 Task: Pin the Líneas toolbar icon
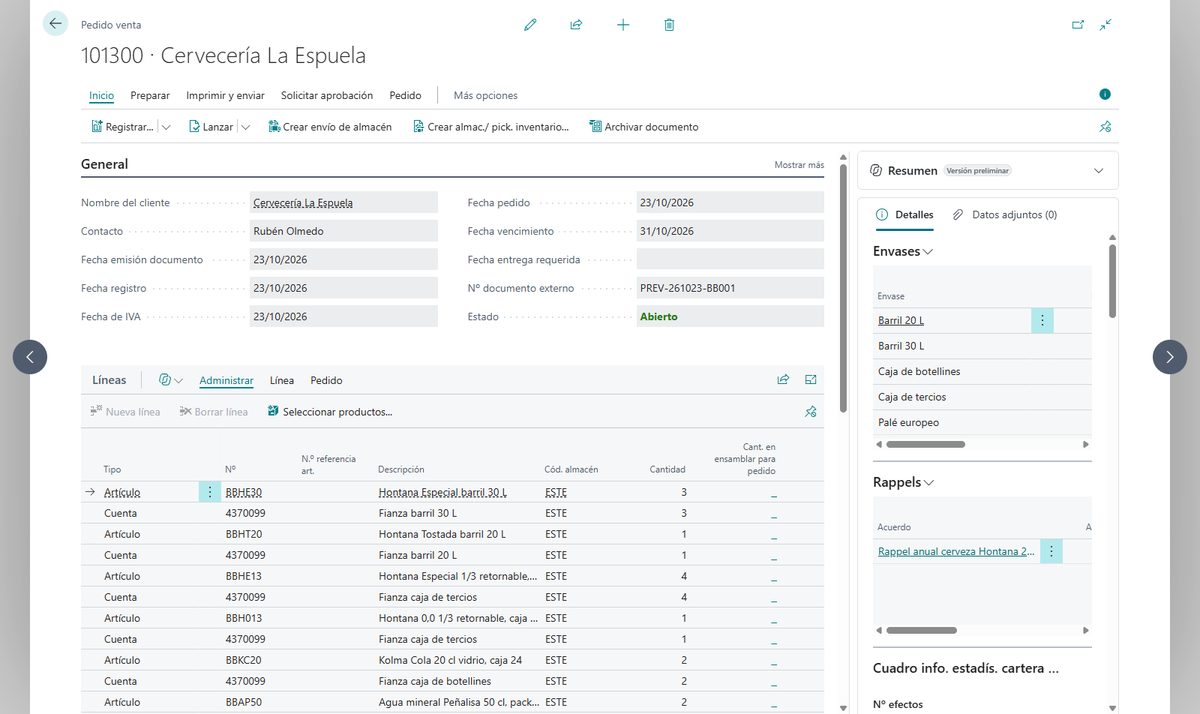coord(811,411)
